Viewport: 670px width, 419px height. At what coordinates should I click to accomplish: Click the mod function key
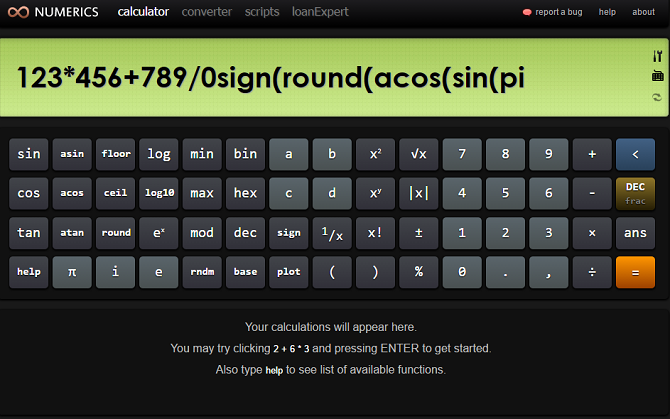tap(202, 233)
